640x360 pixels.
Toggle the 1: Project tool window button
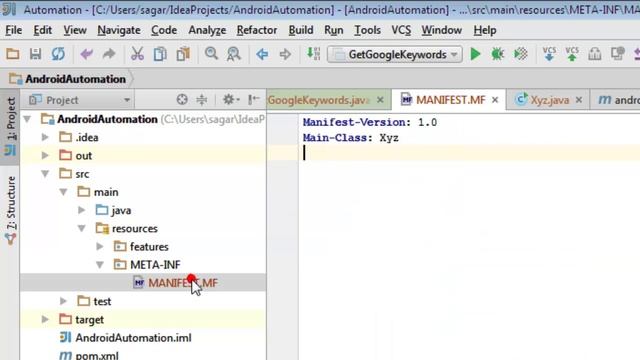pos(10,127)
